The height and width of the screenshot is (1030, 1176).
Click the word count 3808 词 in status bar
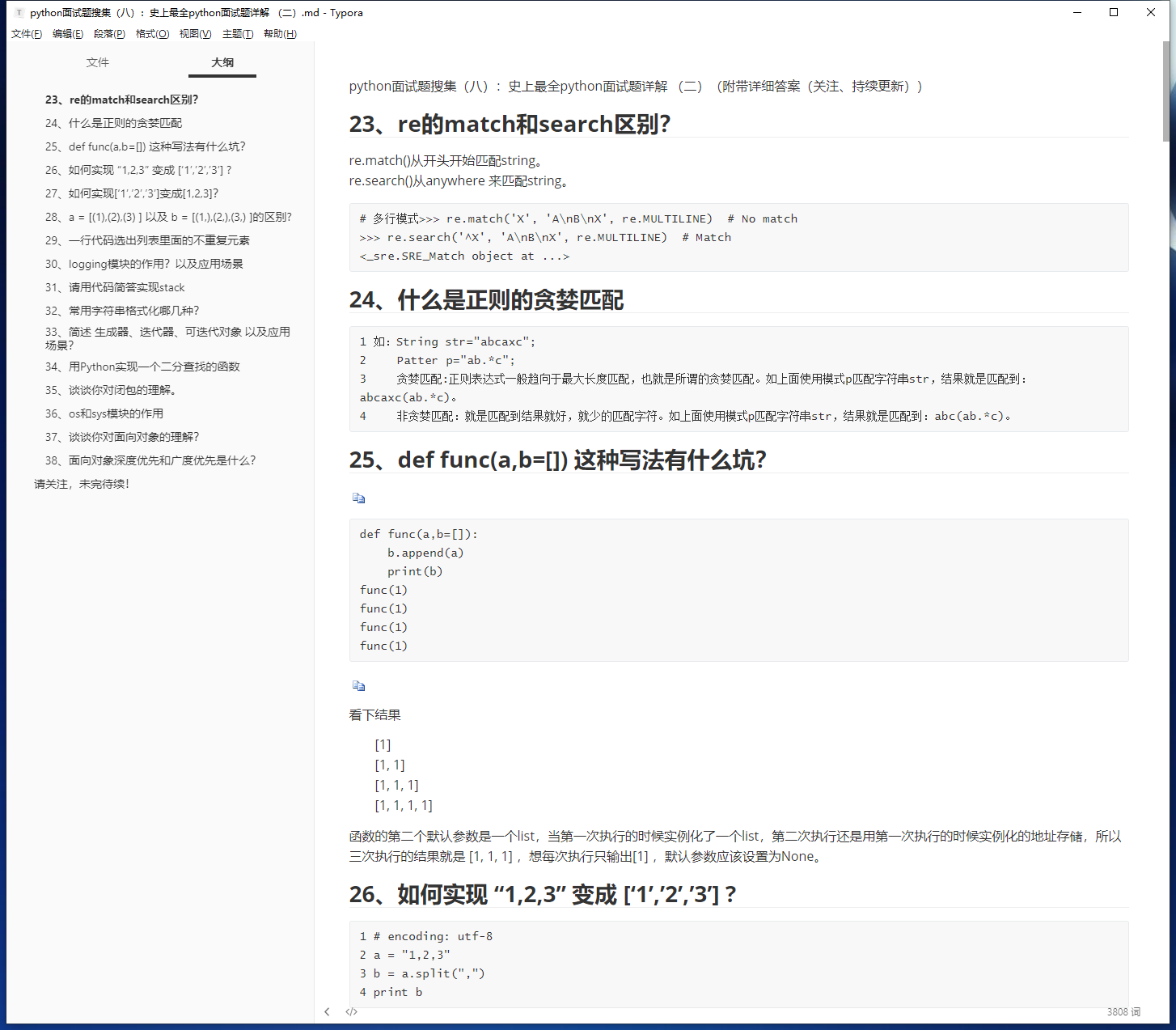pyautogui.click(x=1124, y=1011)
